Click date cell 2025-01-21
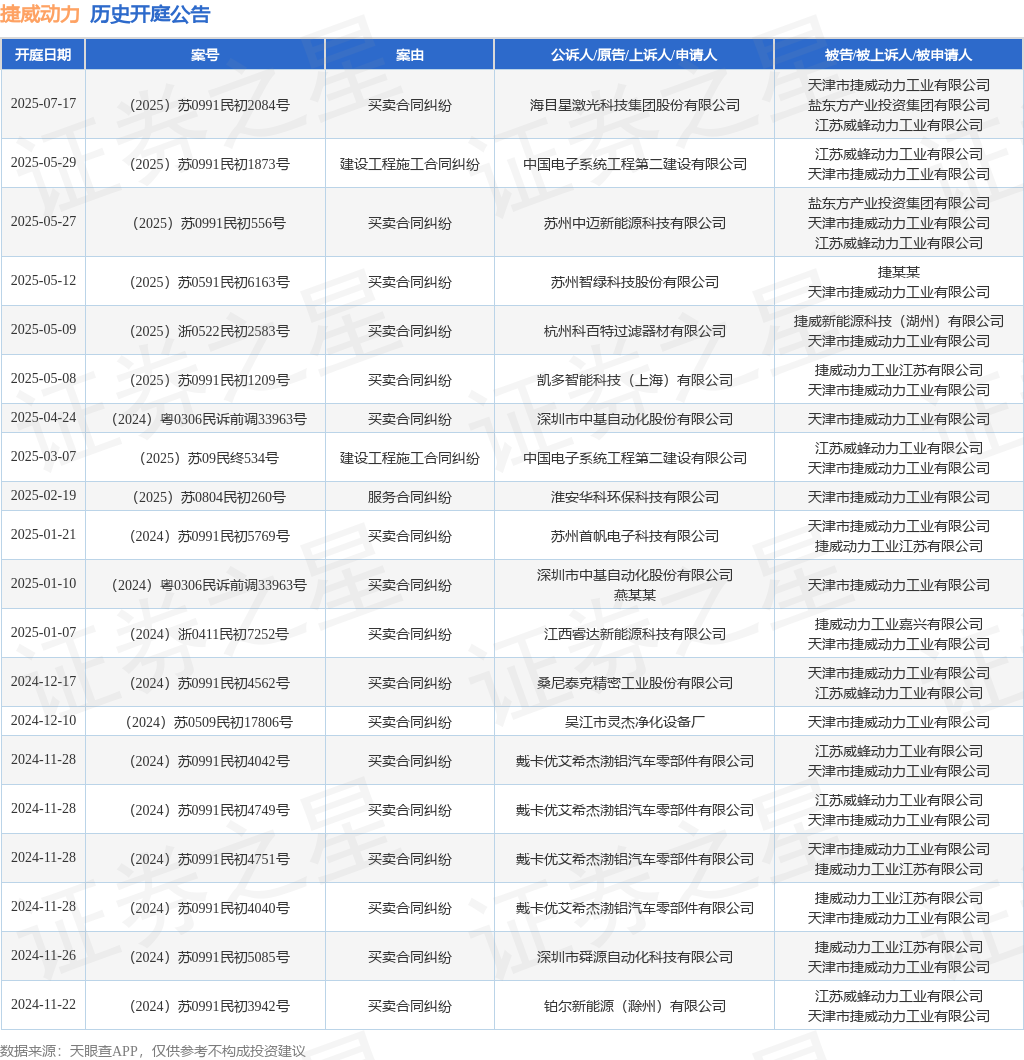This screenshot has width=1024, height=1060. pyautogui.click(x=43, y=534)
